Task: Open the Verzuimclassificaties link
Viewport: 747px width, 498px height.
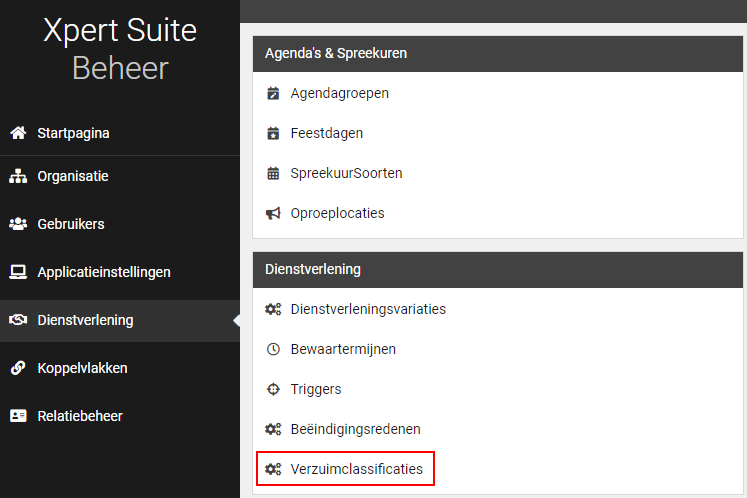Action: click(x=356, y=469)
